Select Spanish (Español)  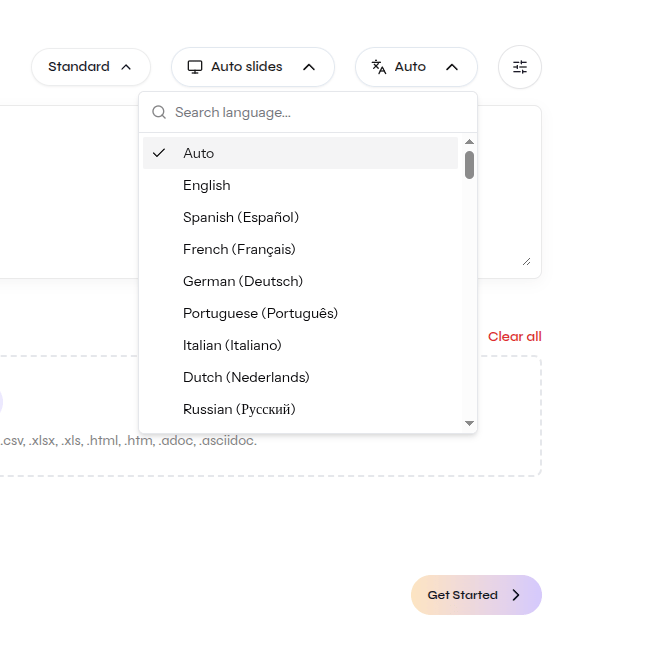pyautogui.click(x=300, y=217)
